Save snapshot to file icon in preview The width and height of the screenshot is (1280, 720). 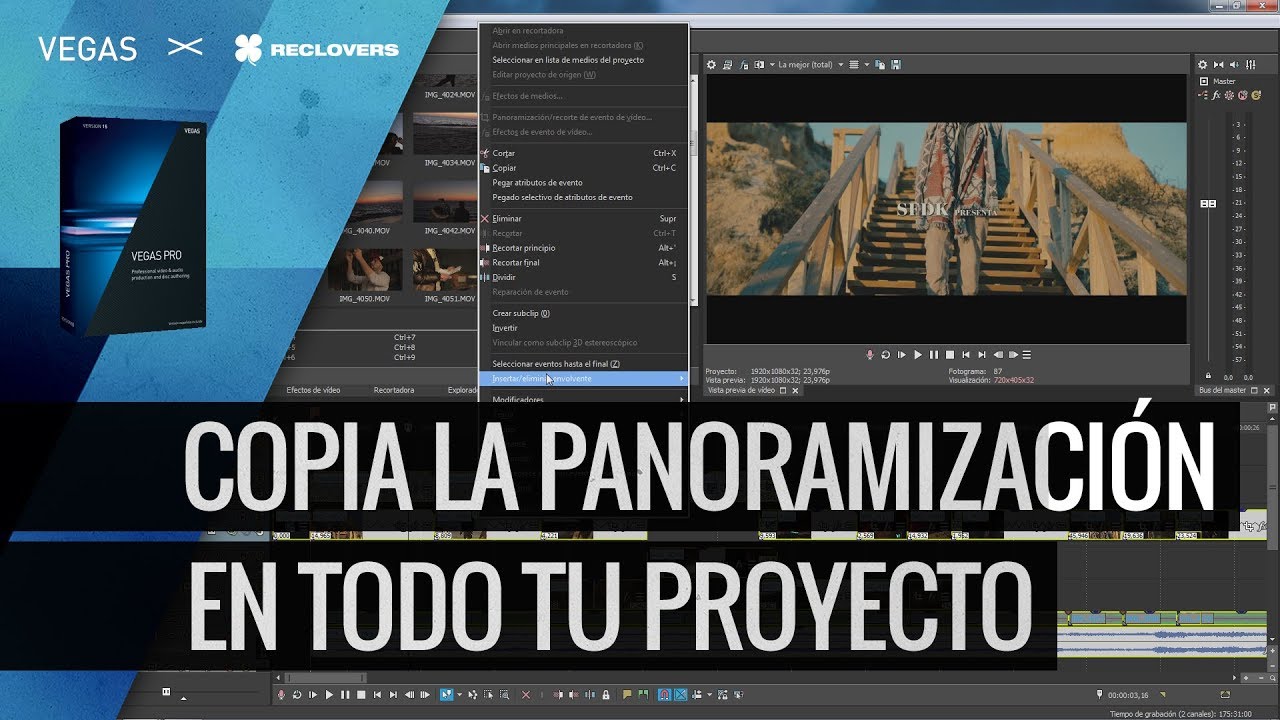pos(896,65)
